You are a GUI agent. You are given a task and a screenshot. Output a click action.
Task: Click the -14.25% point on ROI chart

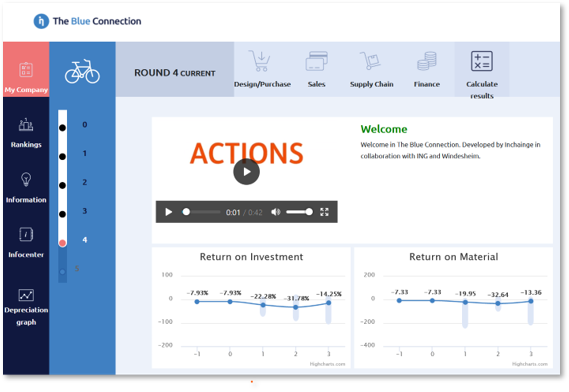(328, 303)
